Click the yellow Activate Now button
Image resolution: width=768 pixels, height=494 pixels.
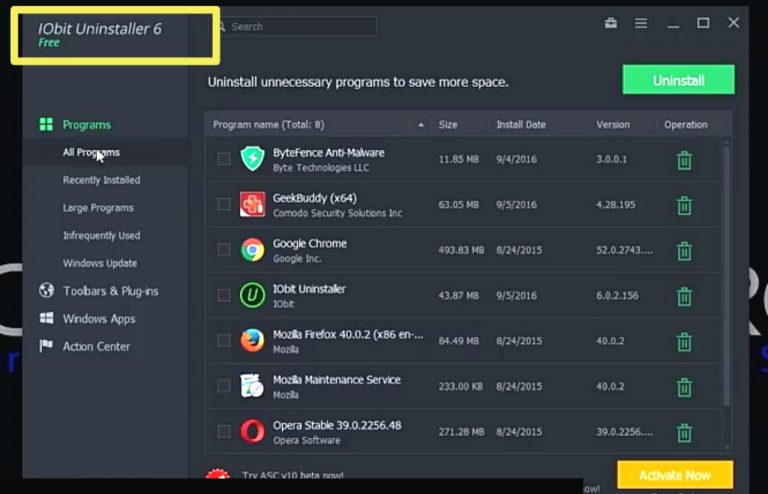pyautogui.click(x=675, y=475)
